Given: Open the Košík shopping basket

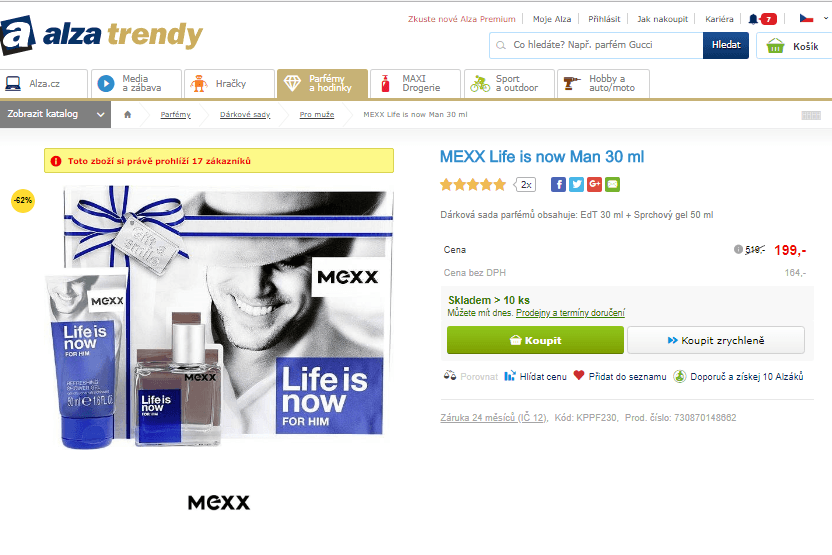Looking at the screenshot, I should coord(794,46).
